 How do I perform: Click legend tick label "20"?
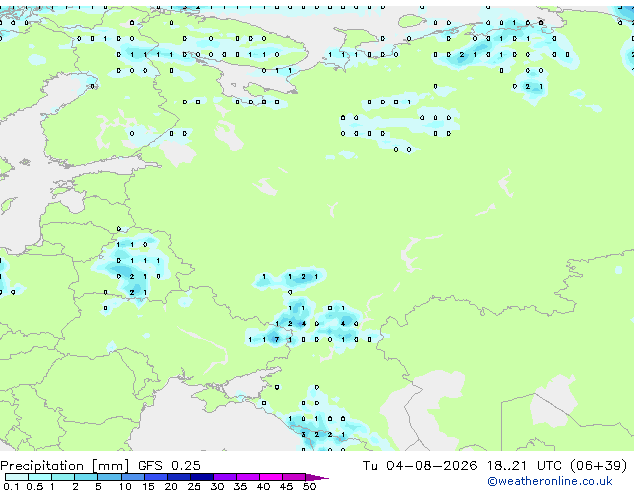[171, 486]
